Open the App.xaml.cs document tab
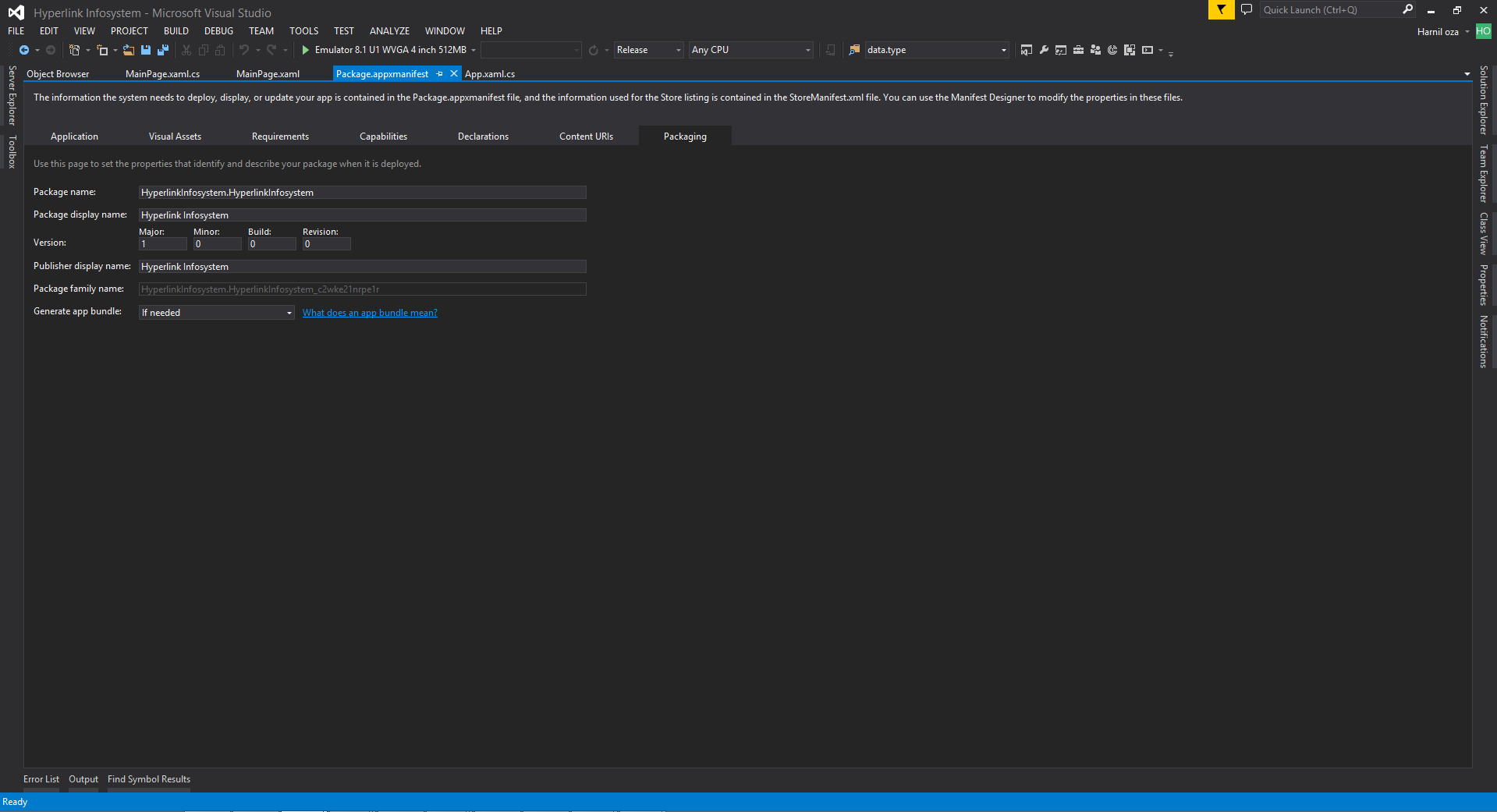The width and height of the screenshot is (1497, 812). coord(490,74)
